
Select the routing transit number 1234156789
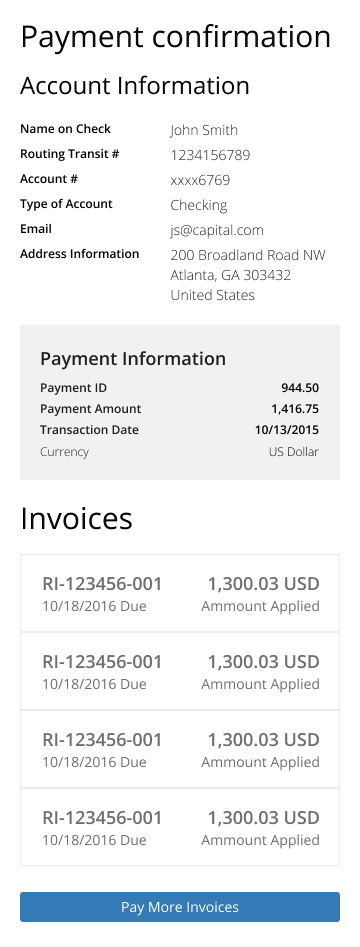[210, 155]
